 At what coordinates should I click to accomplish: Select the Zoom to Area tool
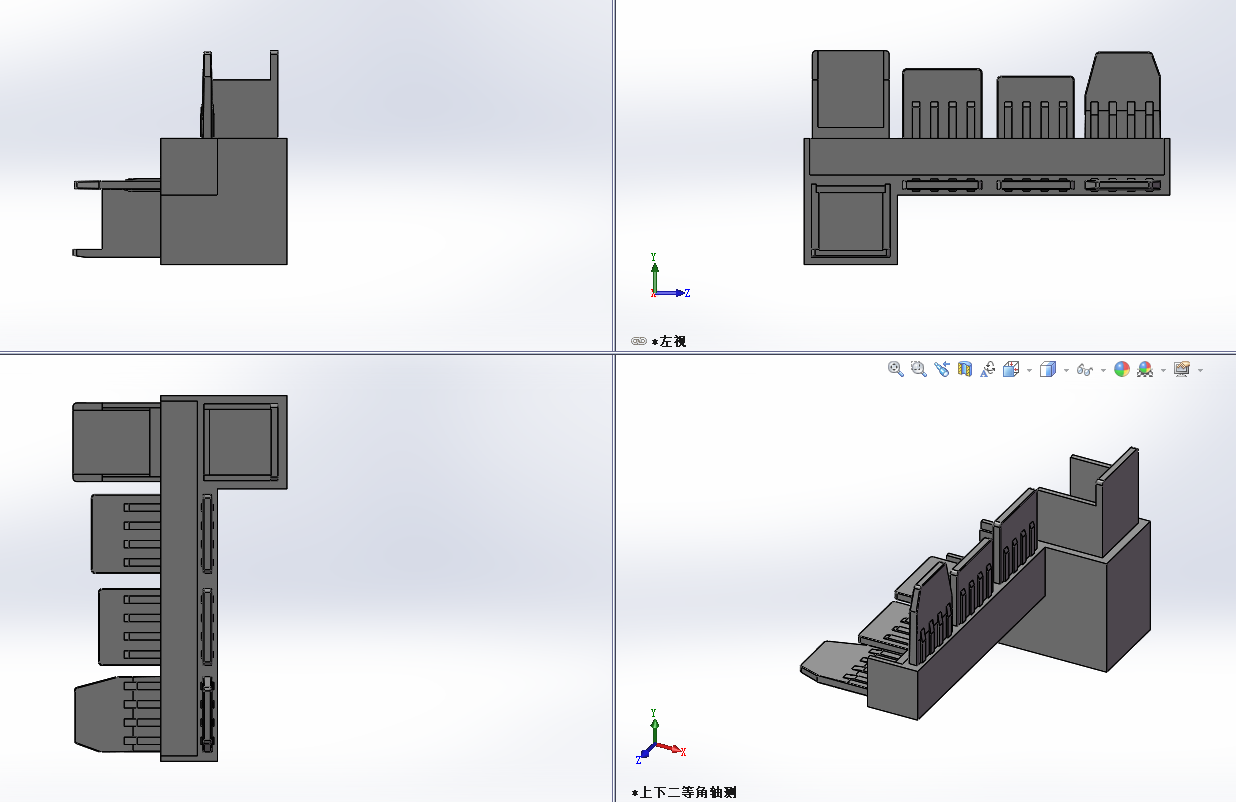[x=918, y=369]
